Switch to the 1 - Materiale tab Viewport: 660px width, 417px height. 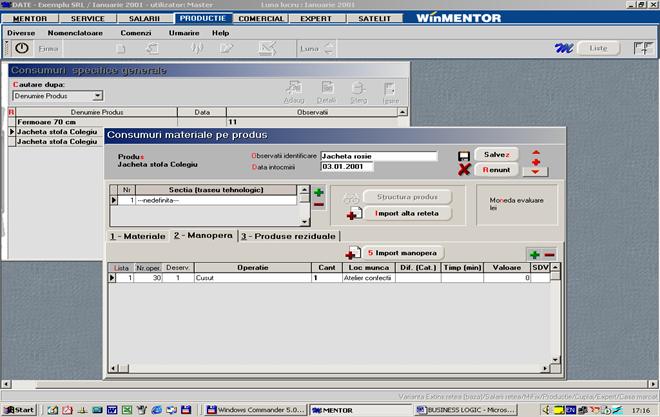[137, 236]
